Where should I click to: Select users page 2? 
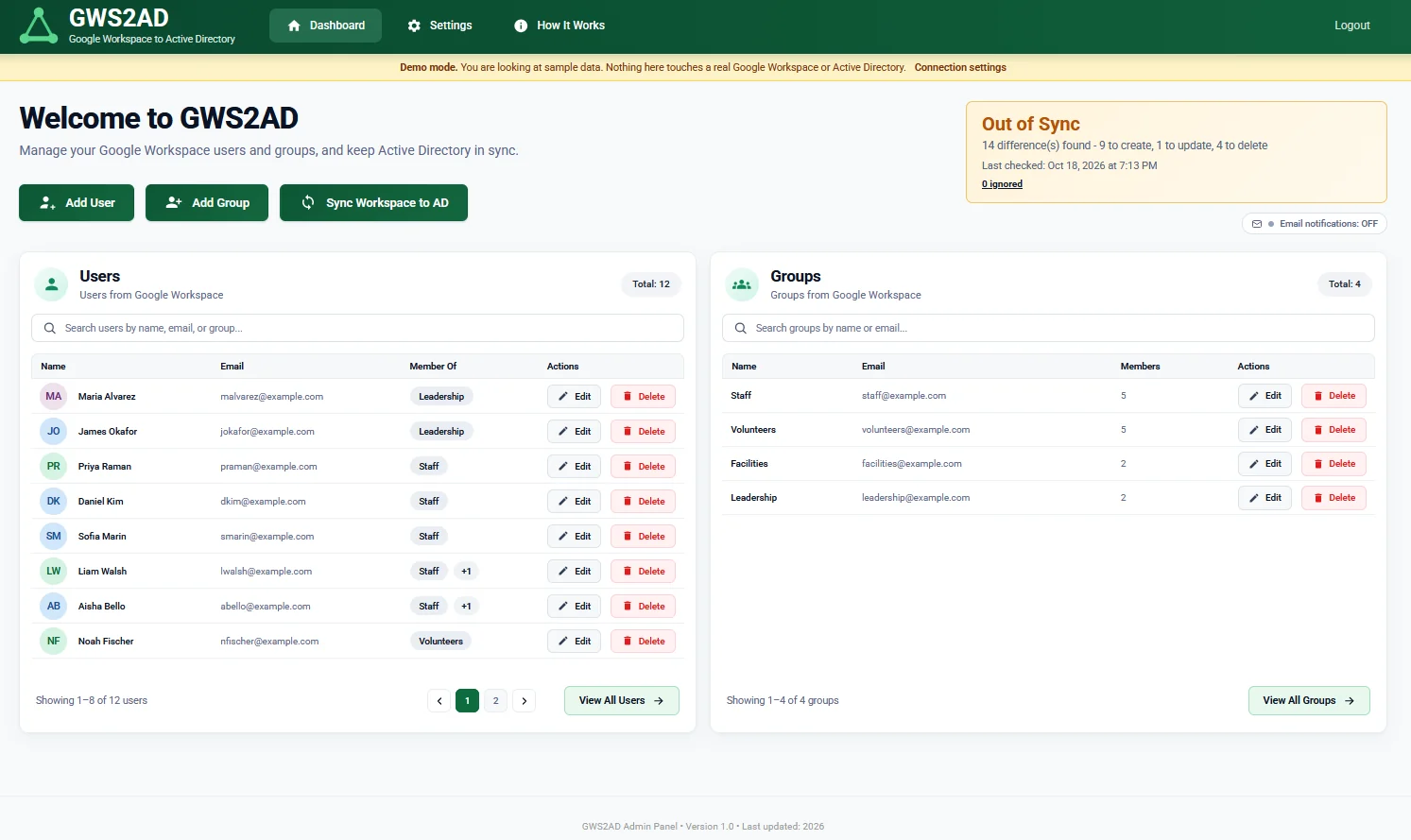coord(495,701)
